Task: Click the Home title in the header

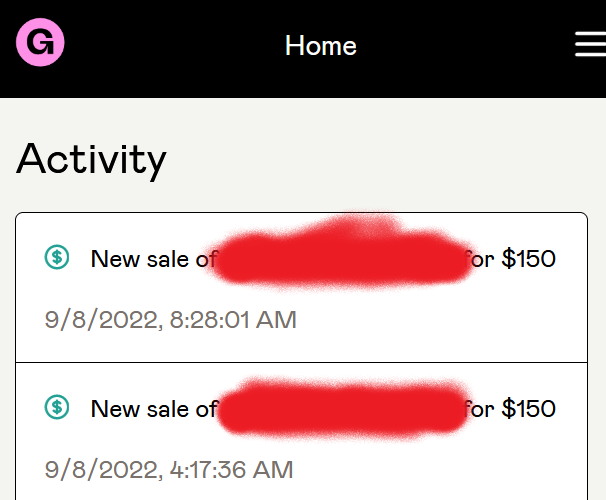Action: 321,46
